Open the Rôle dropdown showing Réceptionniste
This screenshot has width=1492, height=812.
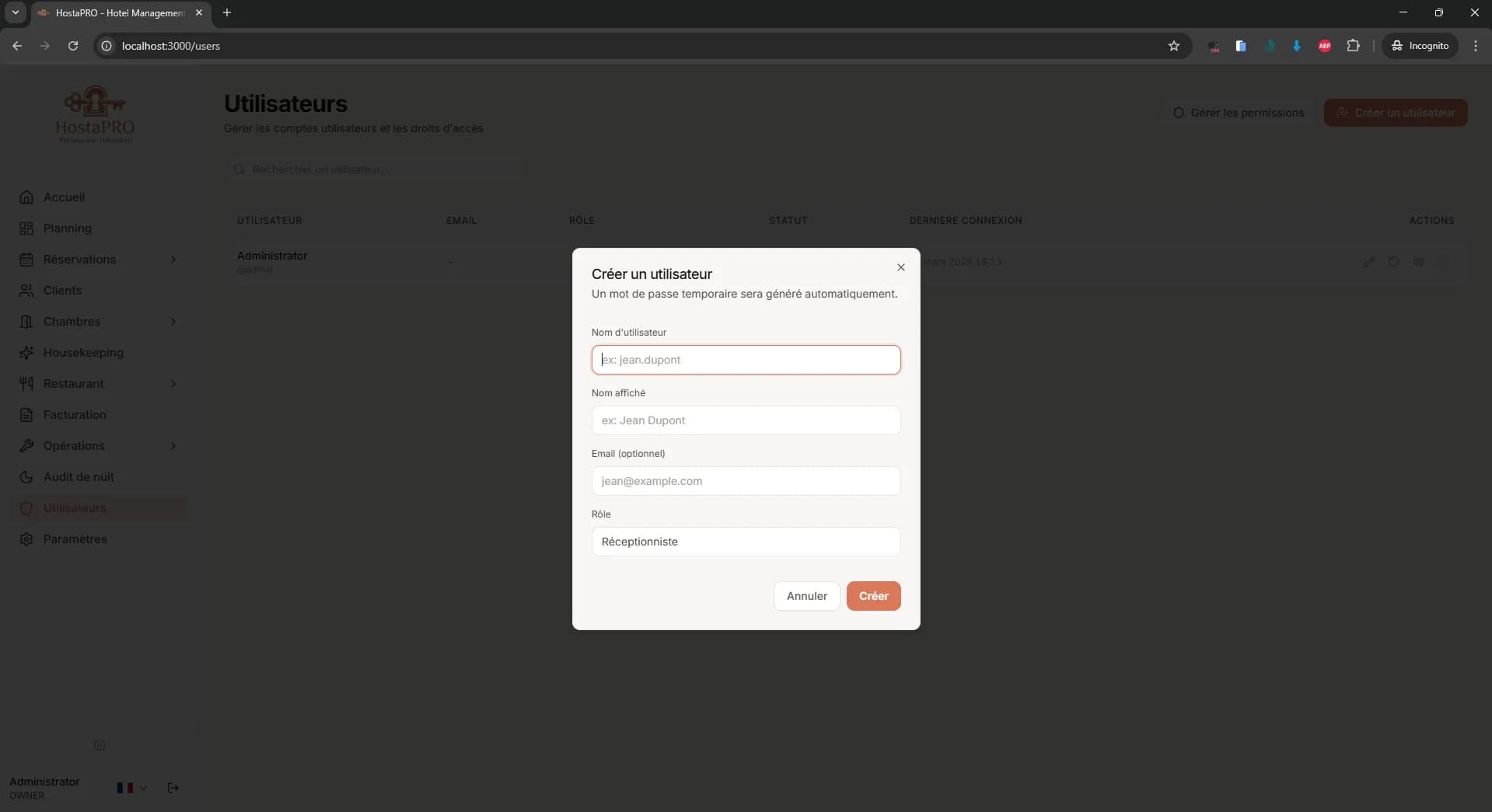[745, 542]
